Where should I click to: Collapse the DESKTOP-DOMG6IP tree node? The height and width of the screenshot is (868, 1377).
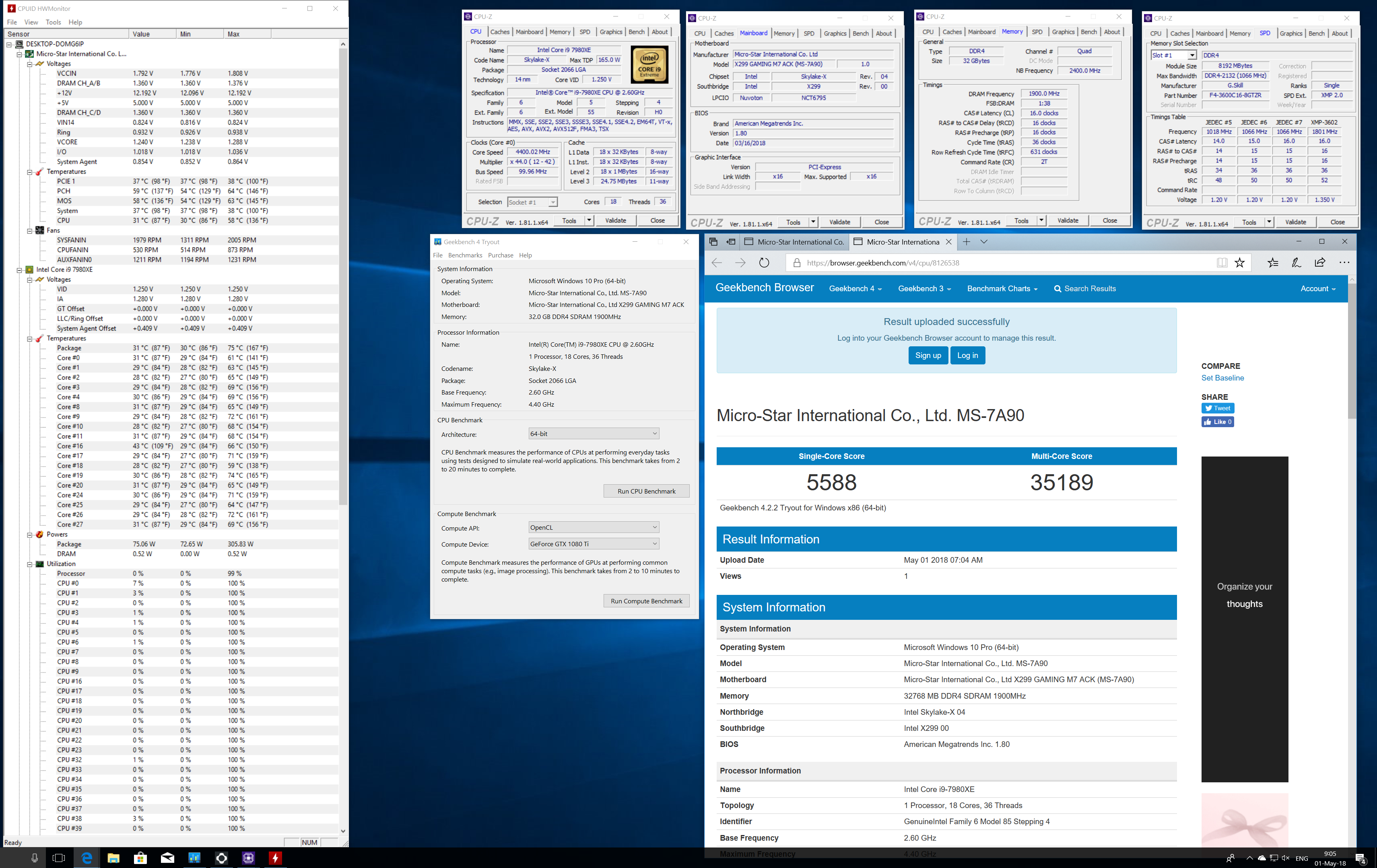point(8,44)
